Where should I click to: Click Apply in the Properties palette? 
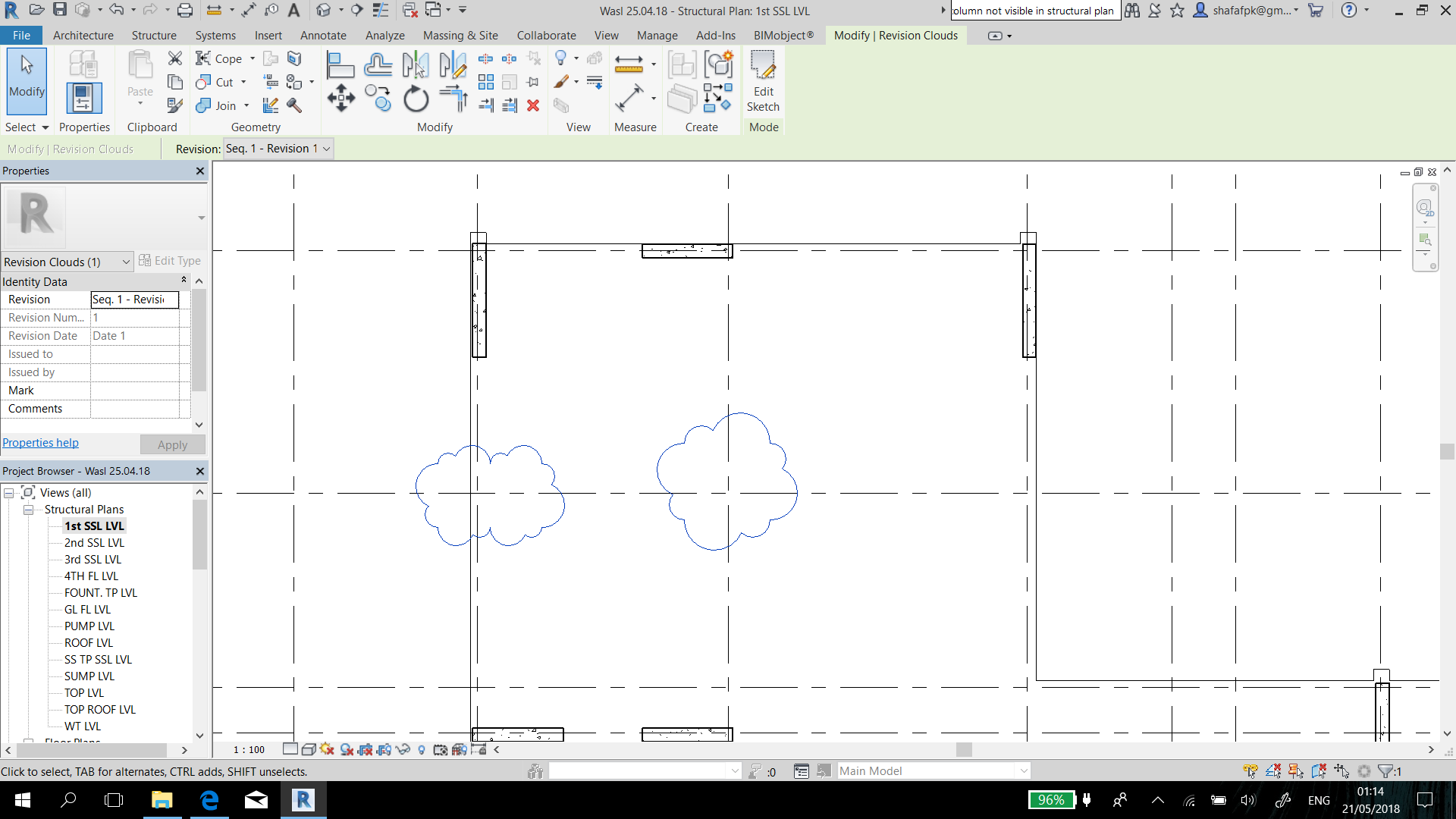[x=172, y=444]
